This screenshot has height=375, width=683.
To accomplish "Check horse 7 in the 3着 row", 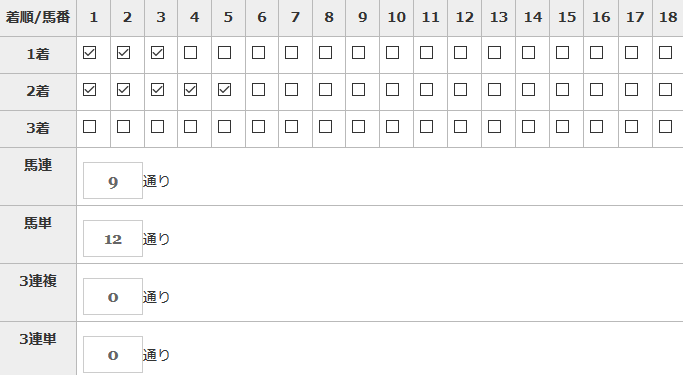I will coord(291,127).
